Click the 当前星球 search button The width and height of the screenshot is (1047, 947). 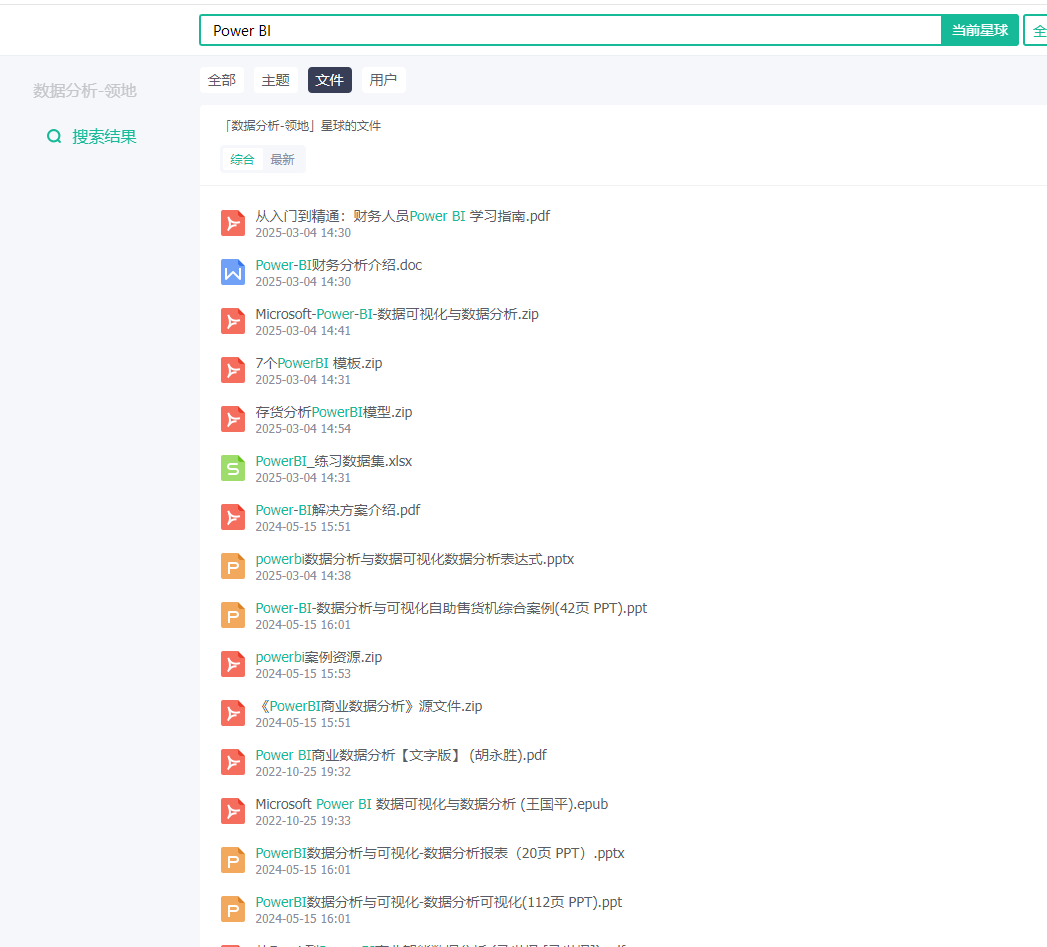click(980, 30)
